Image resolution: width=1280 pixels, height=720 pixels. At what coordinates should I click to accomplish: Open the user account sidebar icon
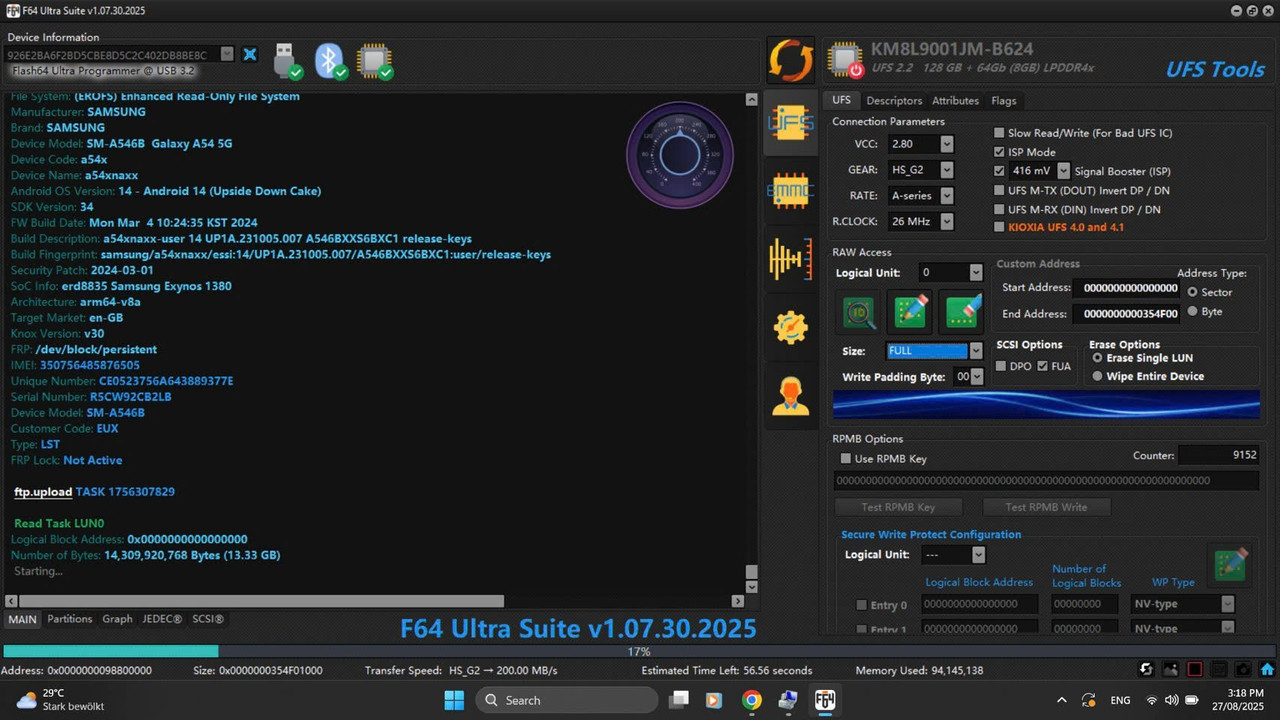coord(790,395)
